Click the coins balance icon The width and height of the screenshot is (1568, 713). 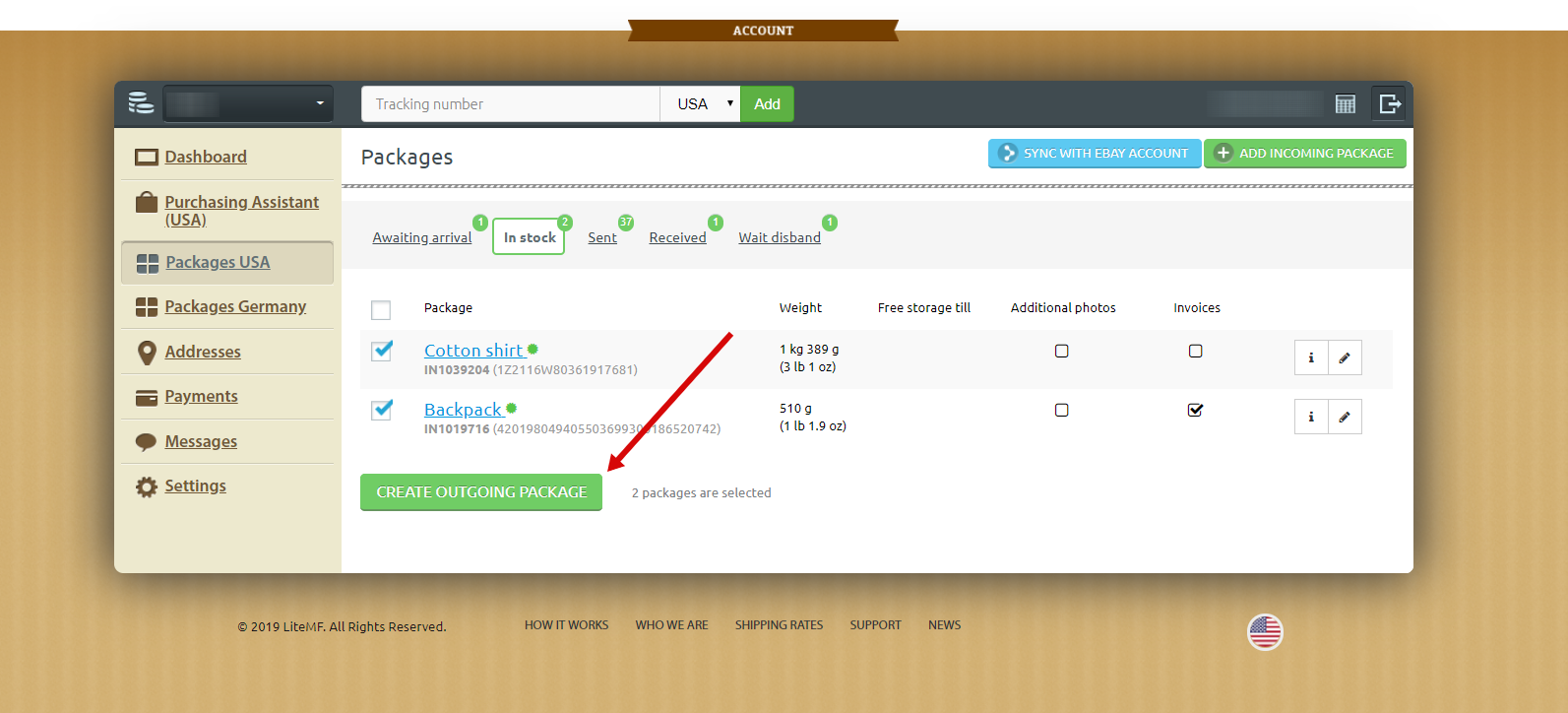point(141,103)
